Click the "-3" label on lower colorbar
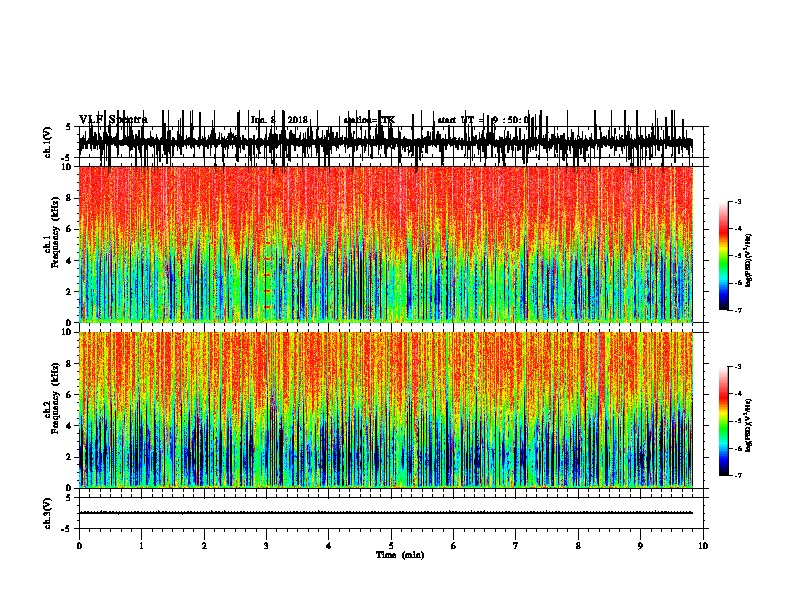 coord(738,367)
